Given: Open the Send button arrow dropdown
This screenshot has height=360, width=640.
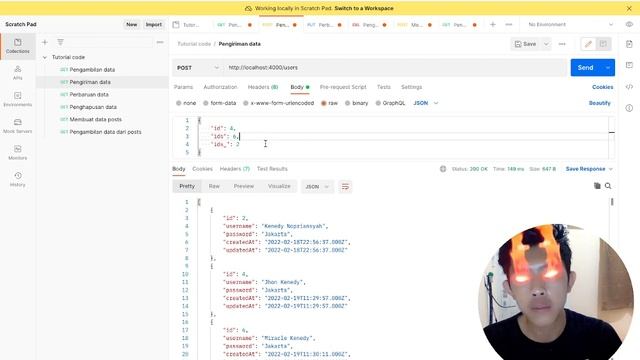Looking at the screenshot, I should coord(608,68).
